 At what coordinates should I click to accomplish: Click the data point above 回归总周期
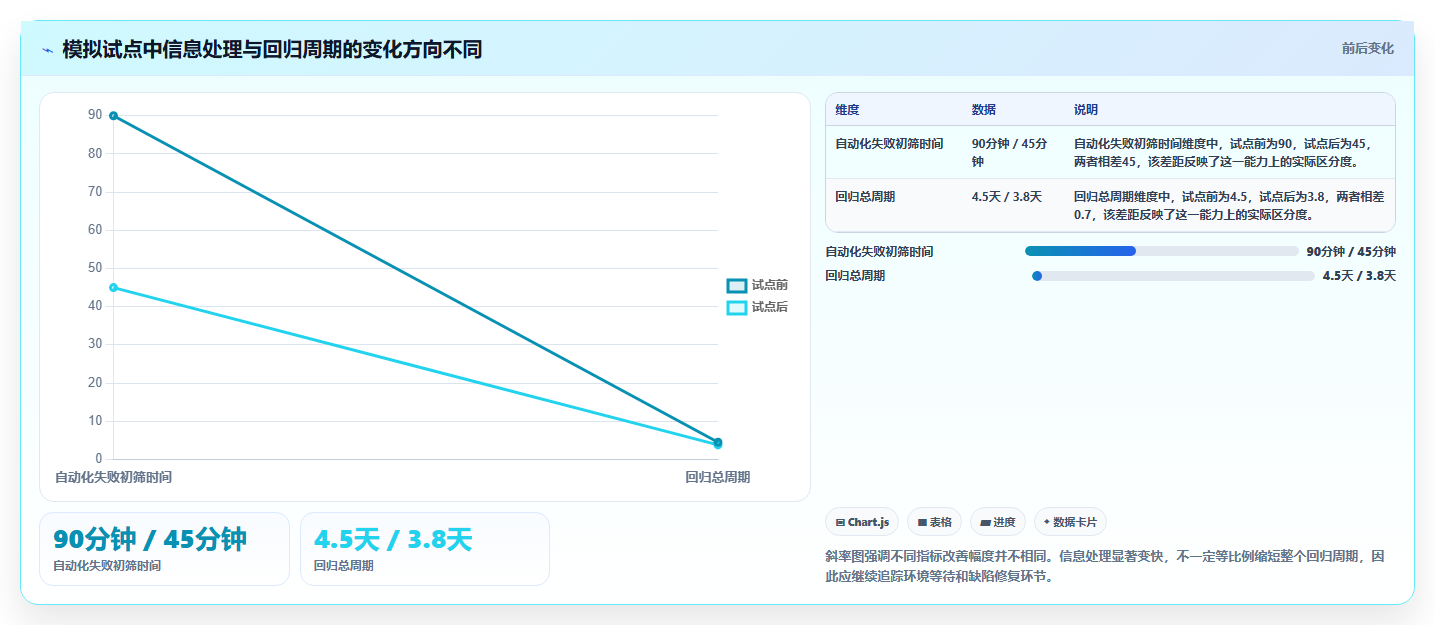click(x=718, y=443)
